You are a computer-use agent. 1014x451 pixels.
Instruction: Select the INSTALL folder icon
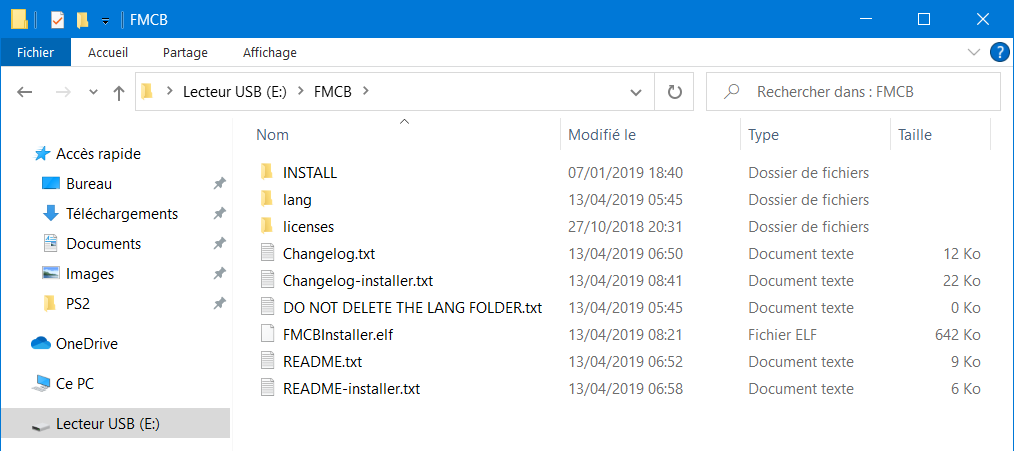(267, 172)
